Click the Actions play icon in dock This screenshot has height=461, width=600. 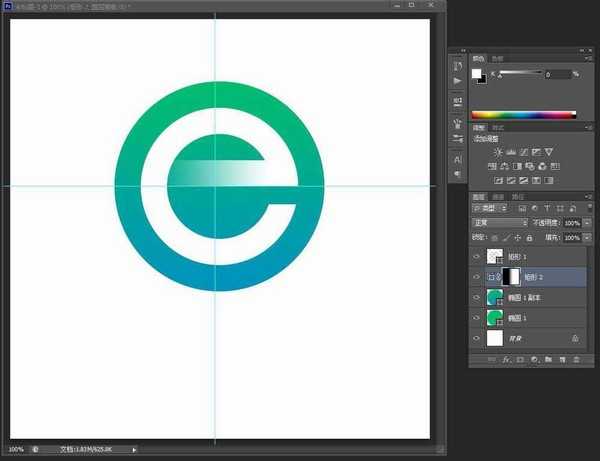coord(458,80)
